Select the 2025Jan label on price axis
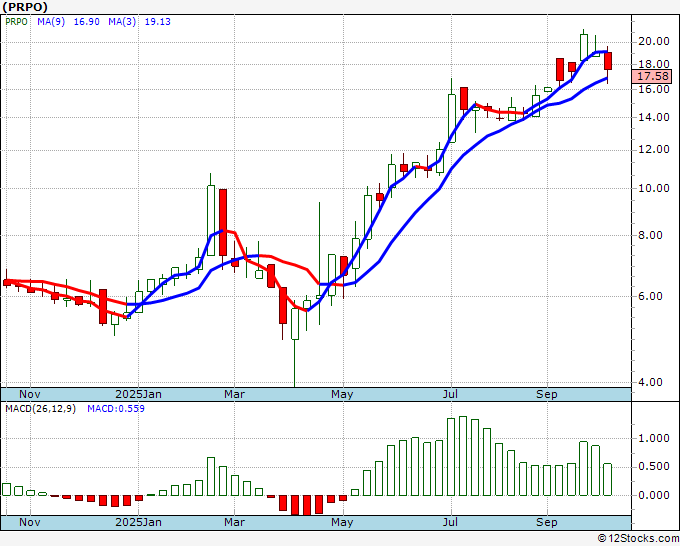680x546 pixels. coord(138,394)
